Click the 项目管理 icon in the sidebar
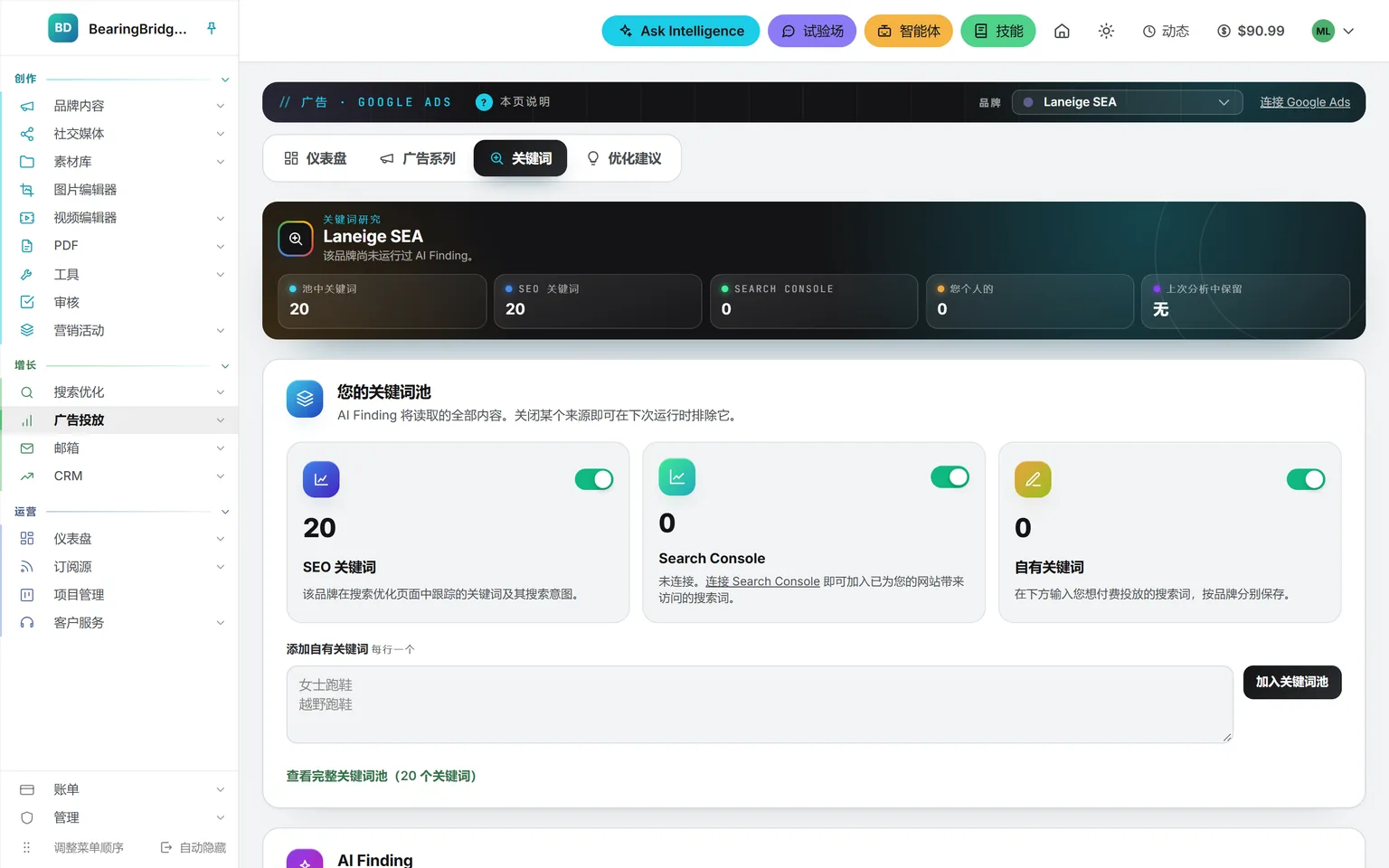The width and height of the screenshot is (1389, 868). tap(27, 595)
